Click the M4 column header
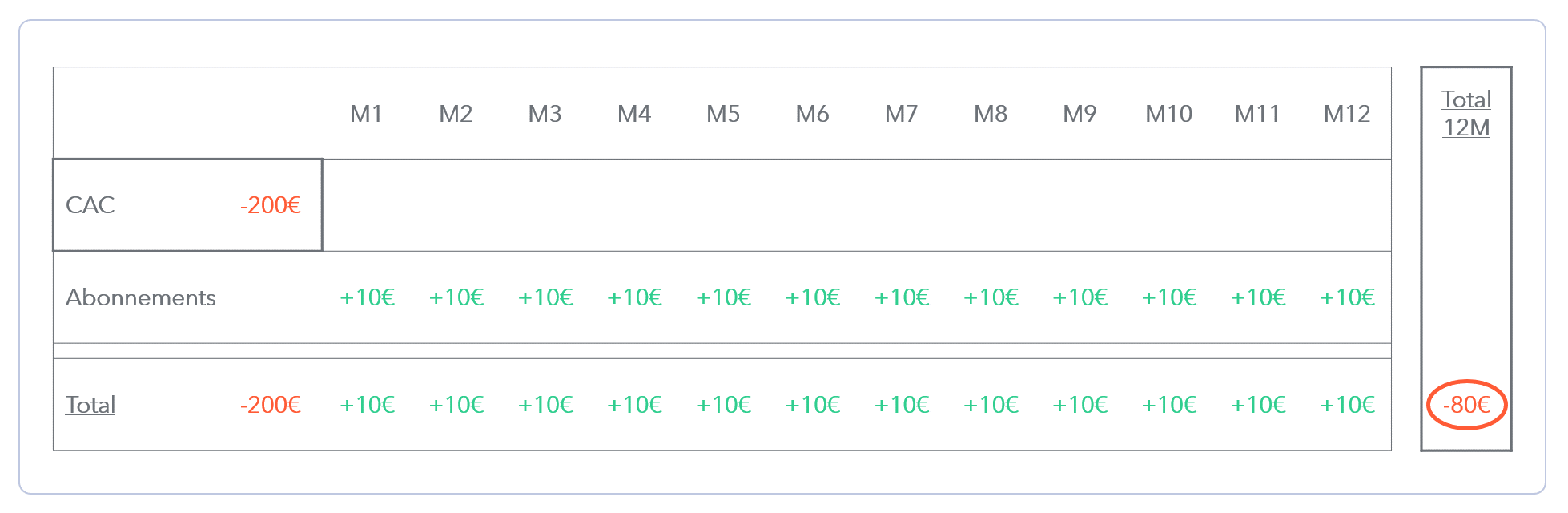 coord(634,114)
